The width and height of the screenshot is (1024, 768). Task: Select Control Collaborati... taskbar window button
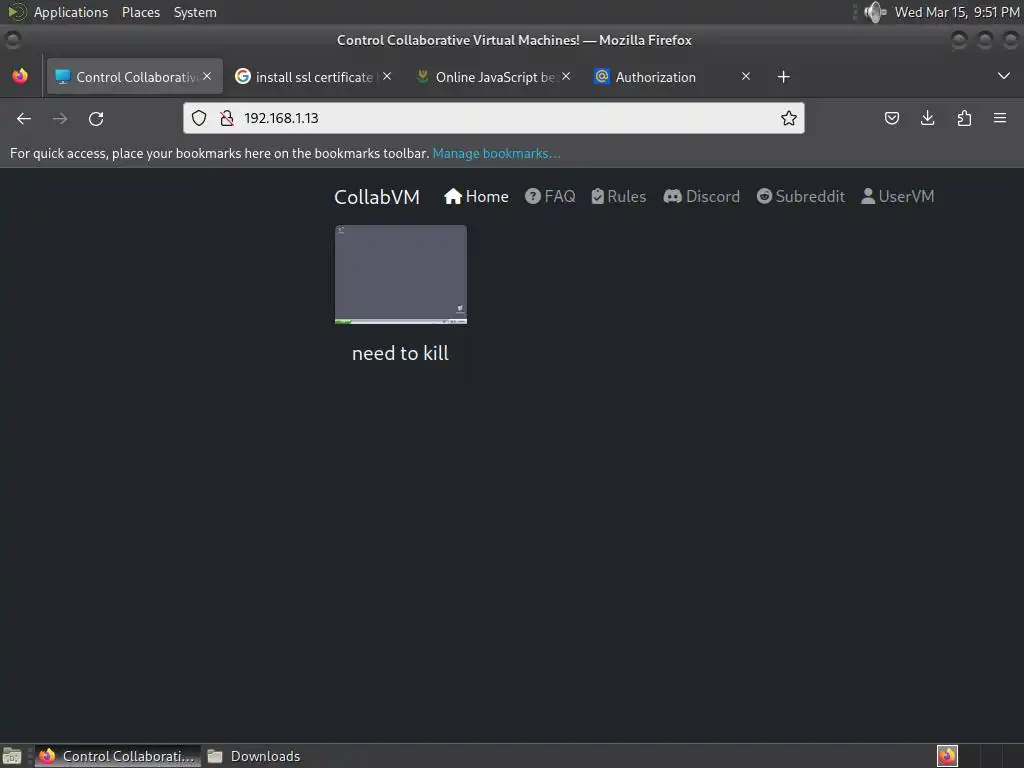point(118,756)
